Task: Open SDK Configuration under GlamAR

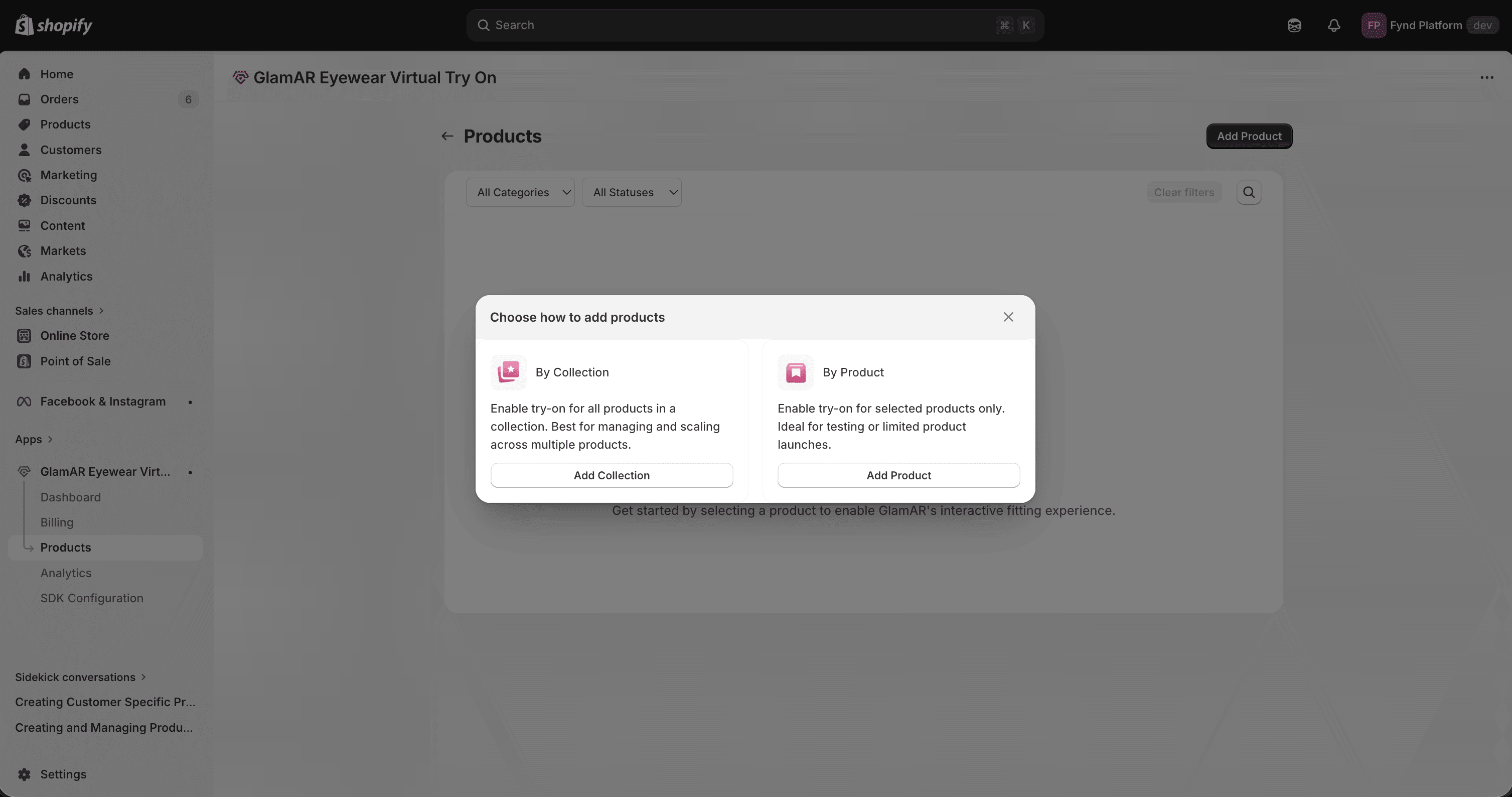Action: point(92,598)
